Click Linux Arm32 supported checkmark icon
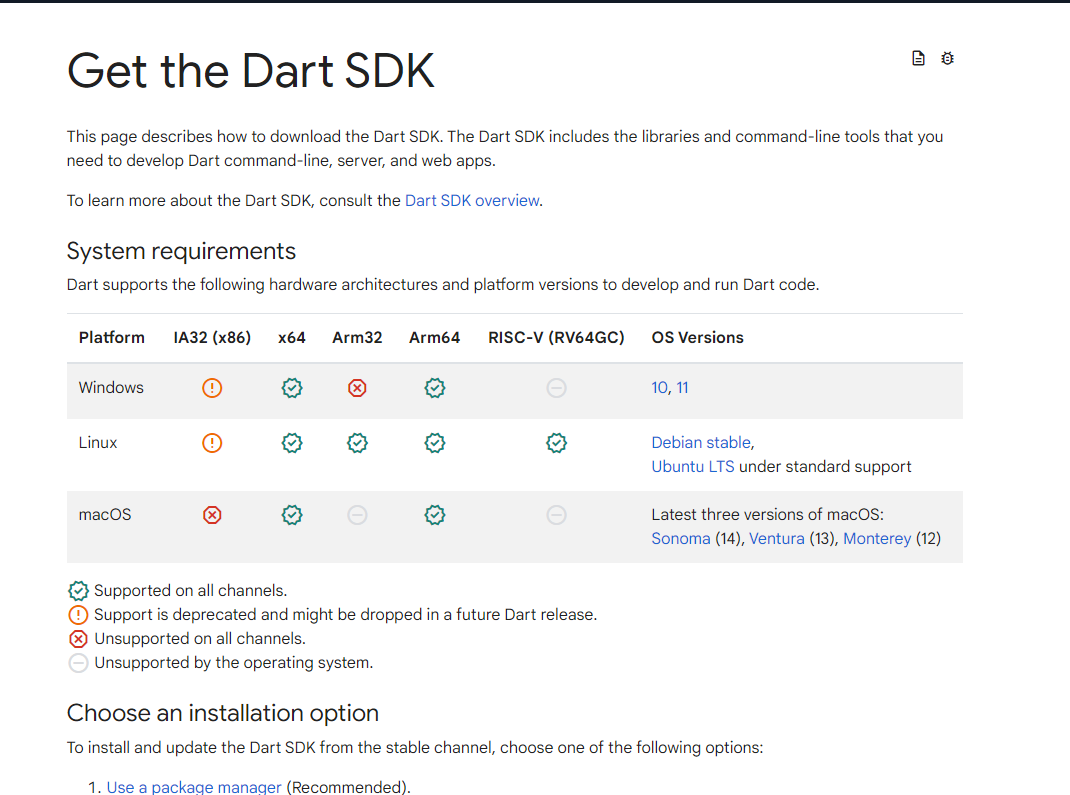Image resolution: width=1070 pixels, height=795 pixels. click(x=358, y=443)
